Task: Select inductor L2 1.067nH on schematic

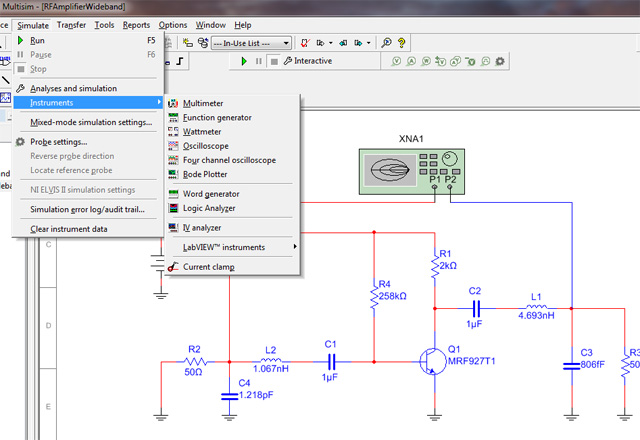Action: (x=271, y=361)
